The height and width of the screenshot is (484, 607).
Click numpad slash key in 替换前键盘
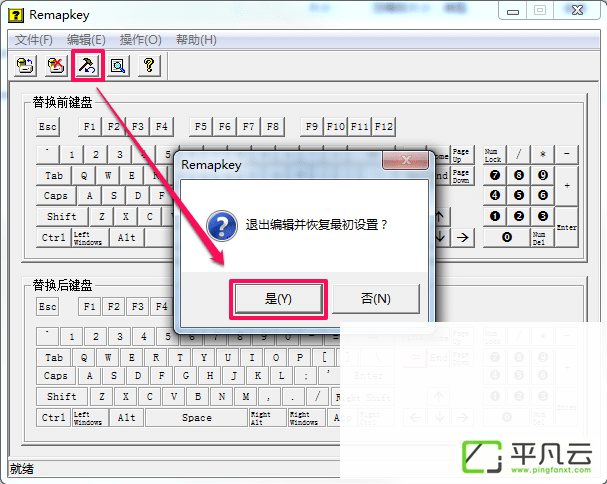tap(519, 155)
